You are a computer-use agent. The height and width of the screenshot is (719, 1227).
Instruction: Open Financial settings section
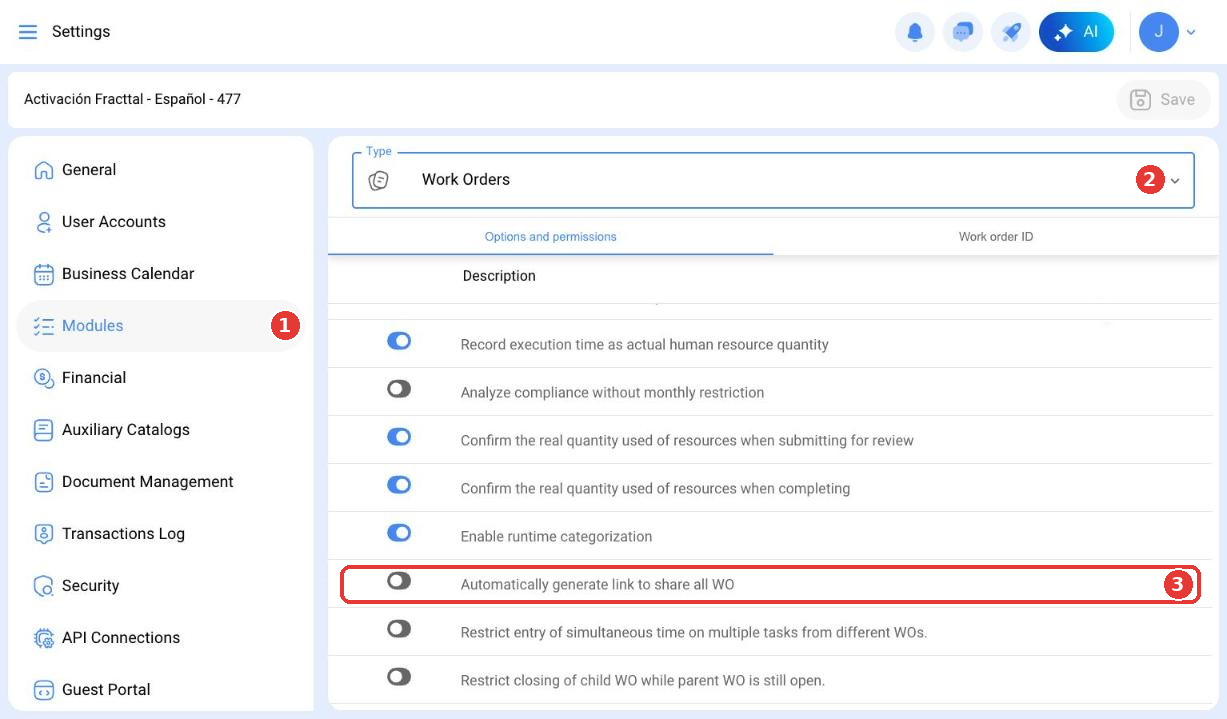coord(160,378)
